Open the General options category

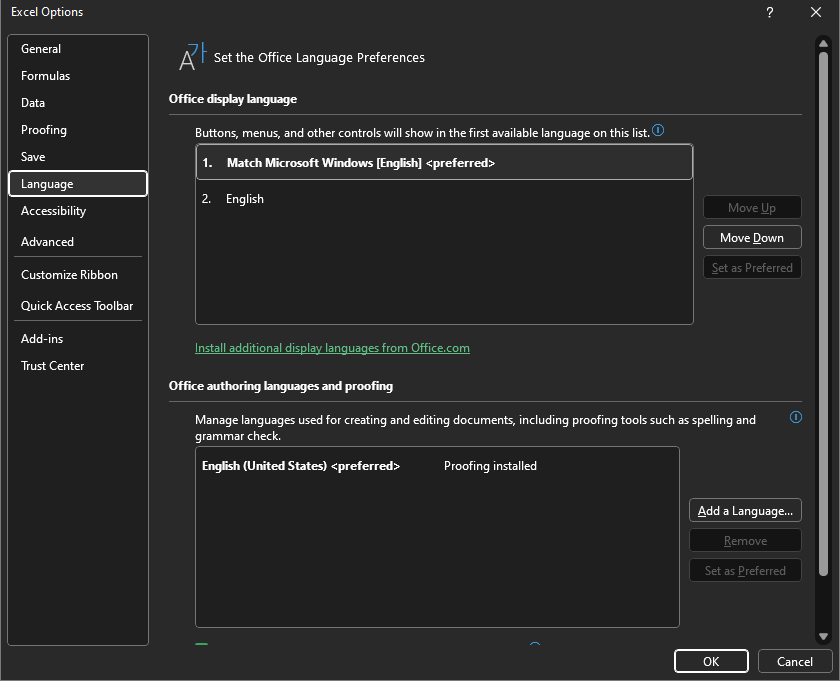78,49
